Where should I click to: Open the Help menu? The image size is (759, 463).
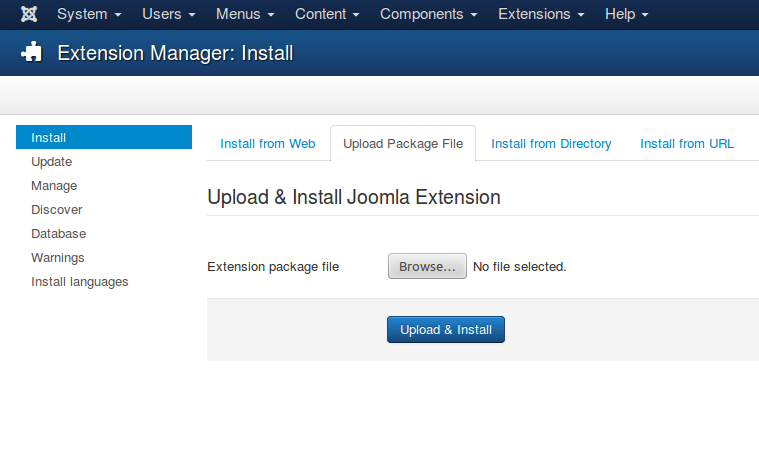[626, 14]
